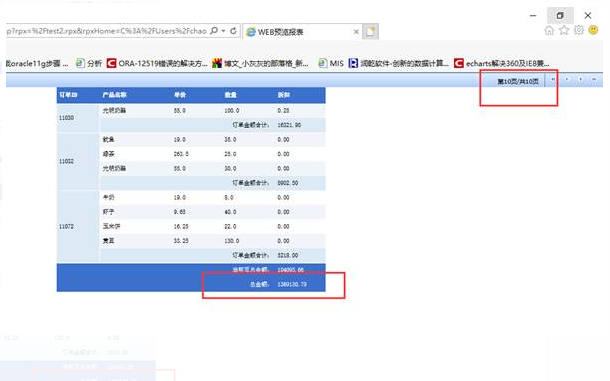610x381 pixels.
Task: Open the 润乾软件 bookmark
Action: (398, 63)
